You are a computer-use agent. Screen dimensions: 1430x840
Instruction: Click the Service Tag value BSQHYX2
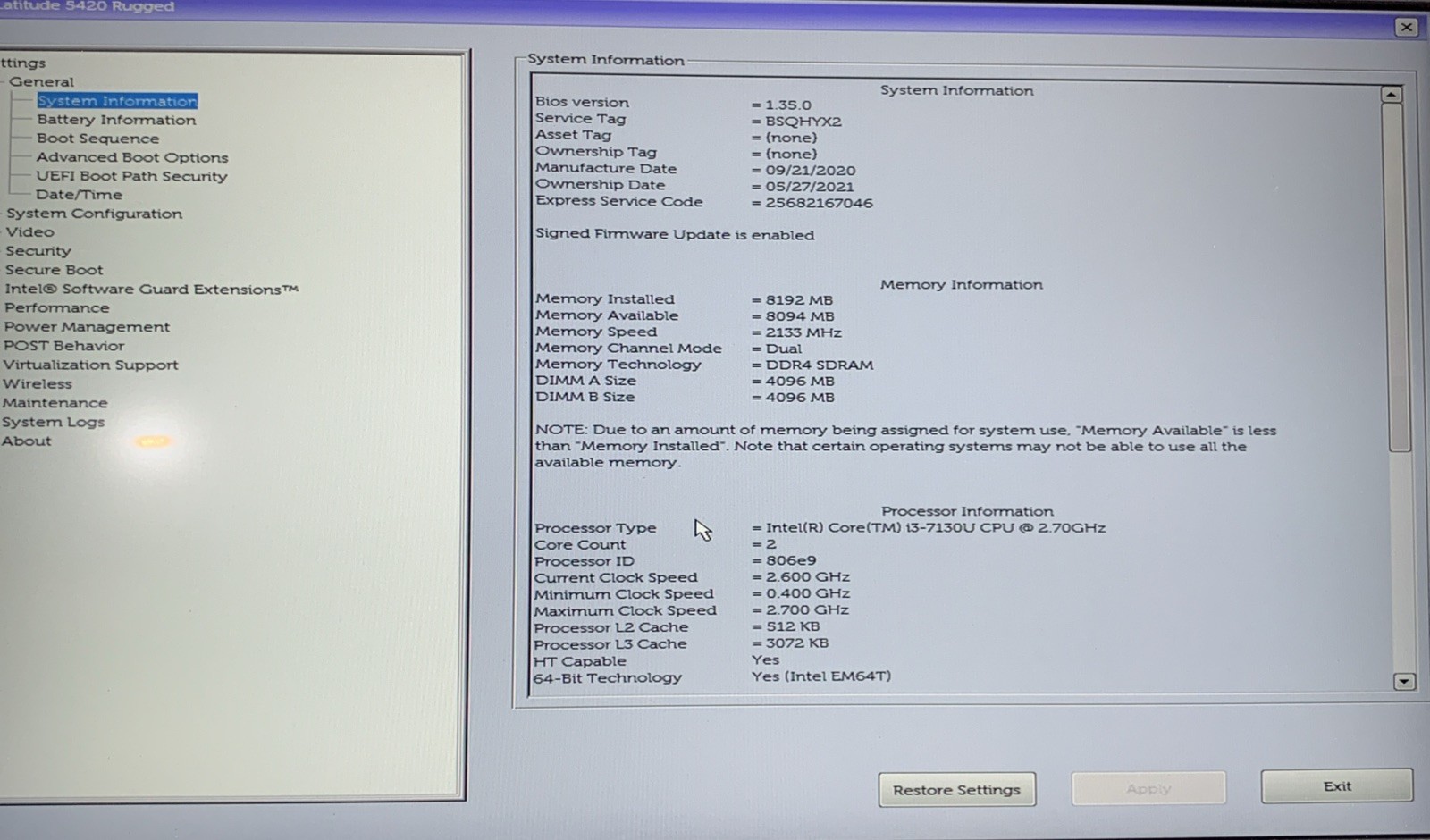[x=803, y=122]
